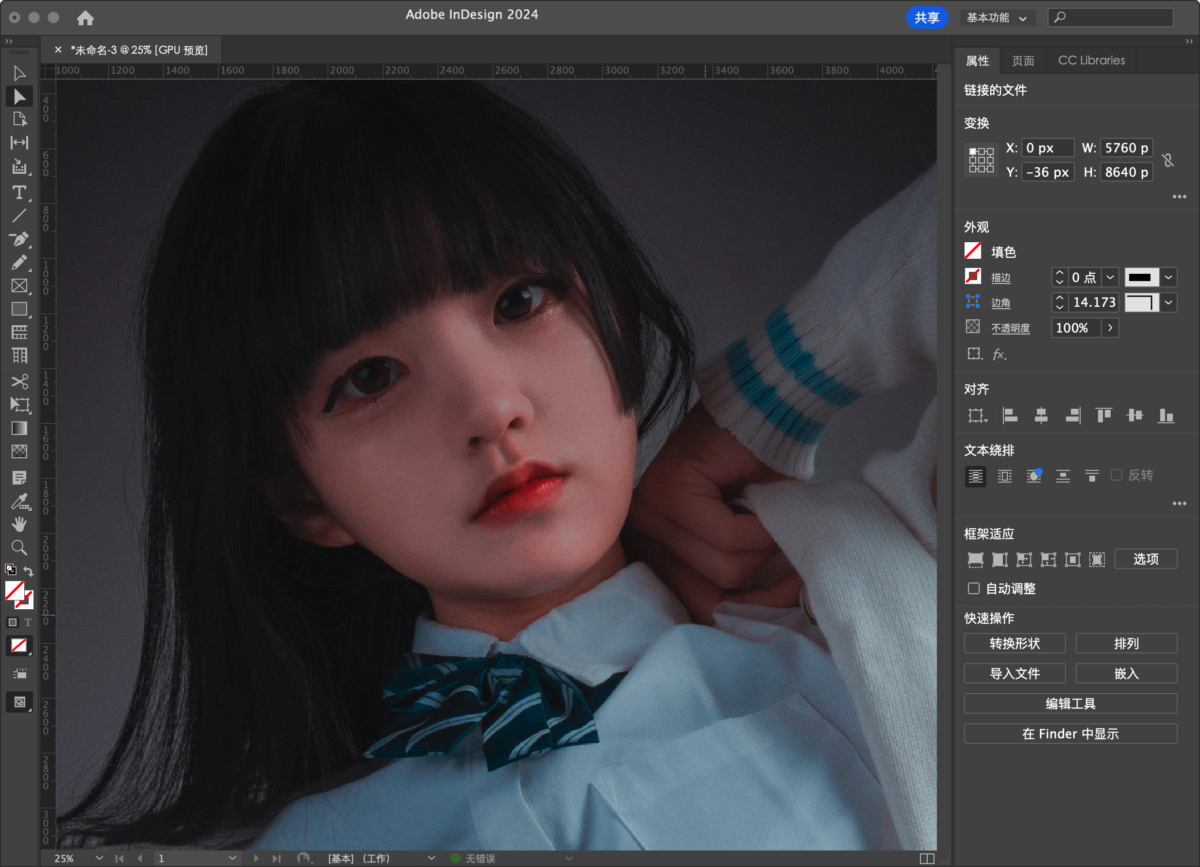This screenshot has height=867, width=1200.
Task: Choose the Pencil tool
Action: [x=19, y=262]
